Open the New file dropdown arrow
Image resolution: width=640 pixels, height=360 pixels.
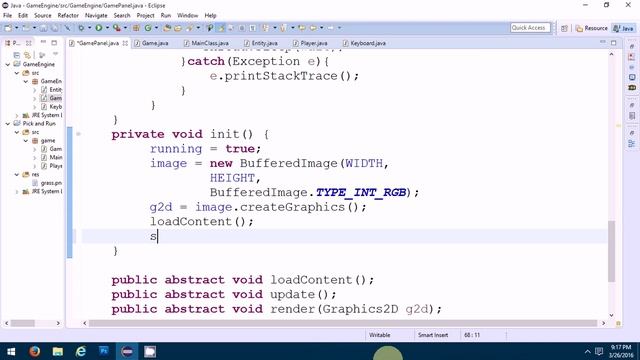click(x=17, y=28)
